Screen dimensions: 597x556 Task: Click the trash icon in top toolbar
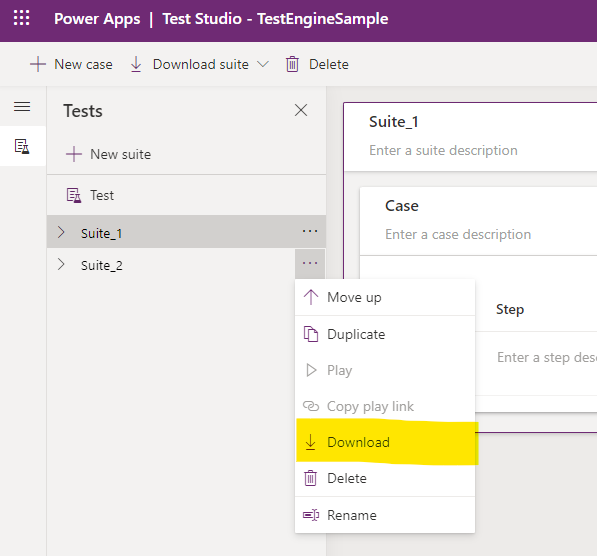click(x=292, y=64)
